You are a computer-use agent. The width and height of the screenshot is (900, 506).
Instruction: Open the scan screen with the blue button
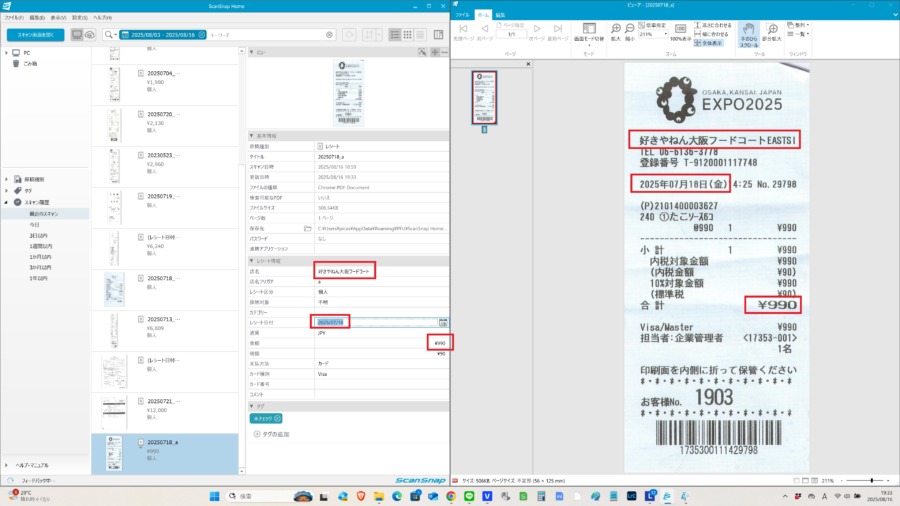click(36, 35)
